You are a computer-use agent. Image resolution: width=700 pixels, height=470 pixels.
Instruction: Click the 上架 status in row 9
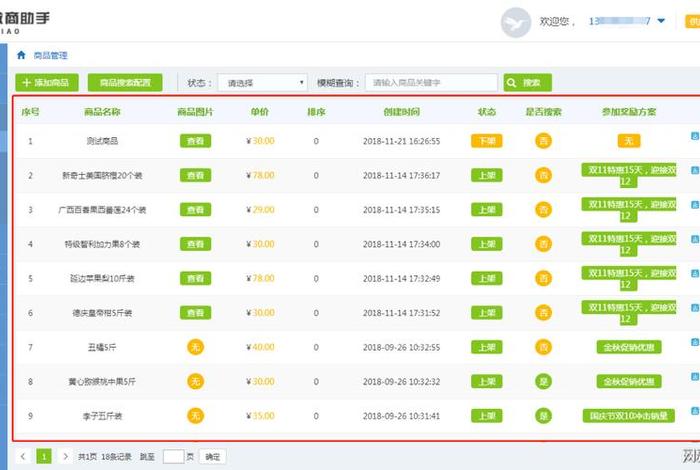pyautogui.click(x=487, y=416)
